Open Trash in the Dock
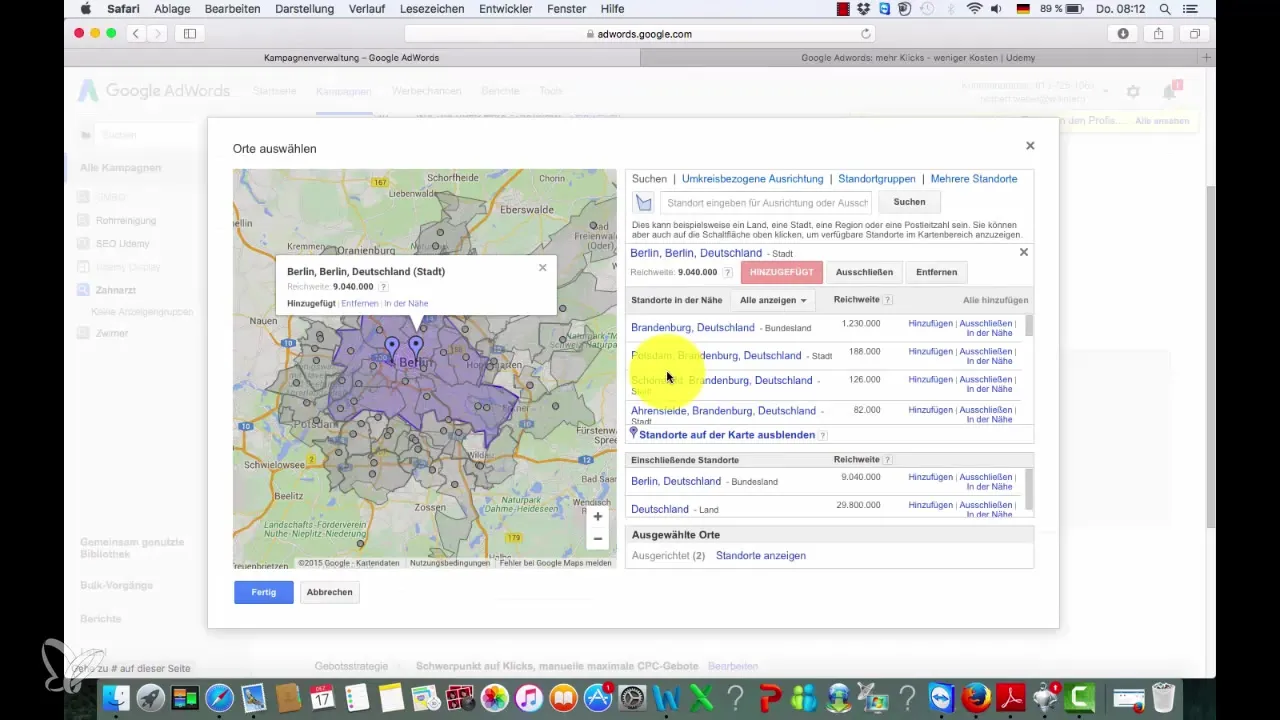Viewport: 1280px width, 720px height. (1163, 697)
